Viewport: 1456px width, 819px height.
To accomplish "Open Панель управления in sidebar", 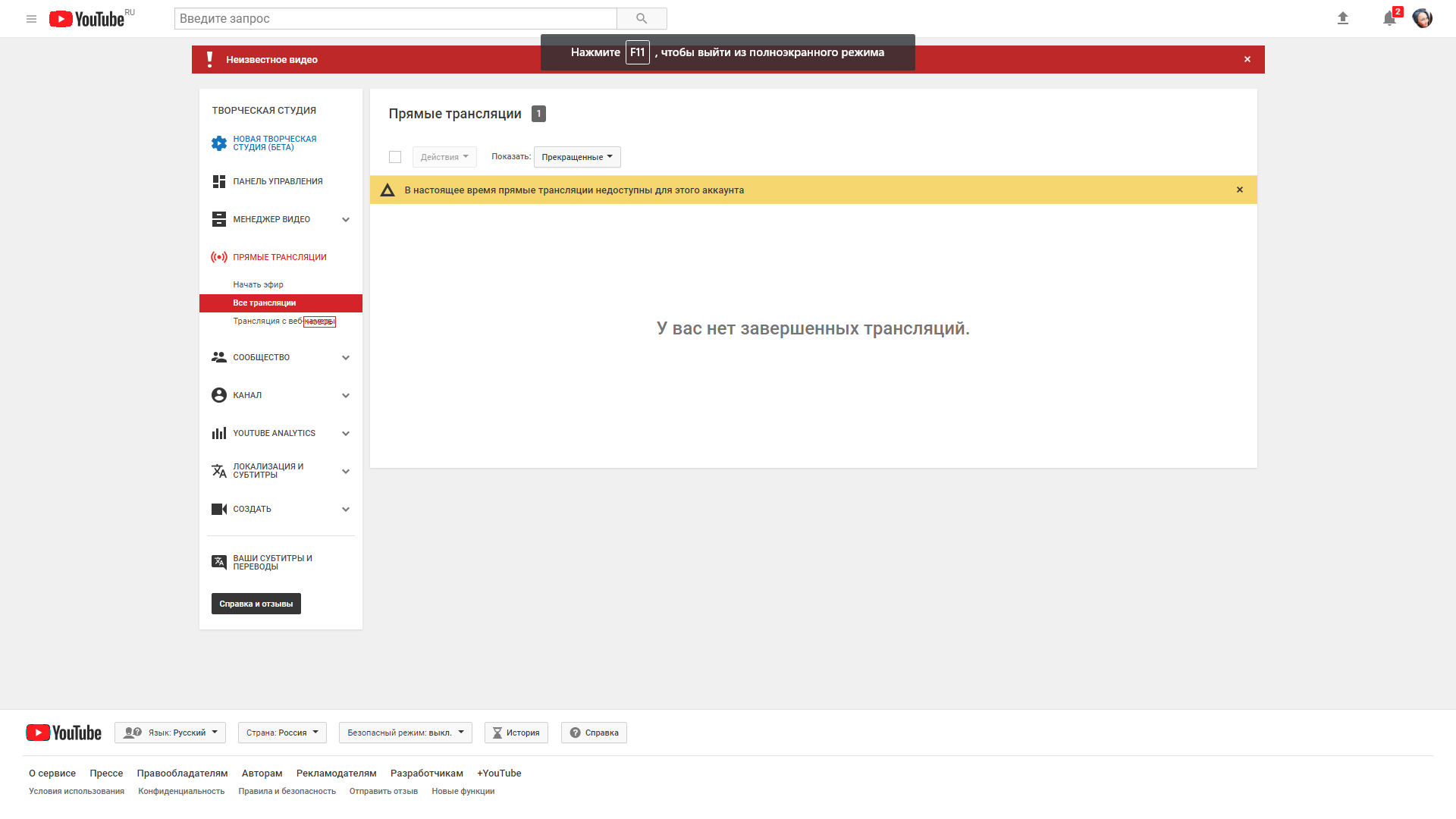I will (278, 181).
